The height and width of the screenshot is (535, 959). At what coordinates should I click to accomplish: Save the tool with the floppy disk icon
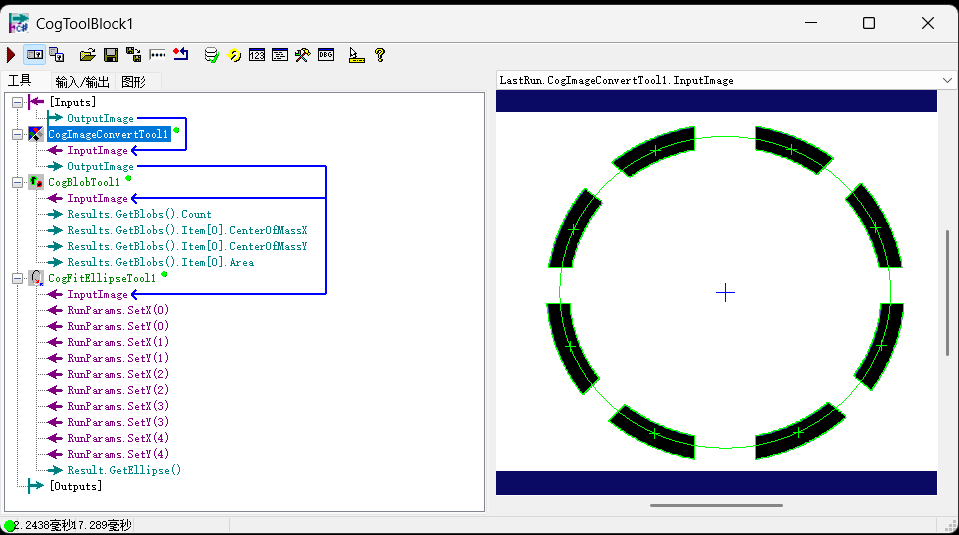111,55
